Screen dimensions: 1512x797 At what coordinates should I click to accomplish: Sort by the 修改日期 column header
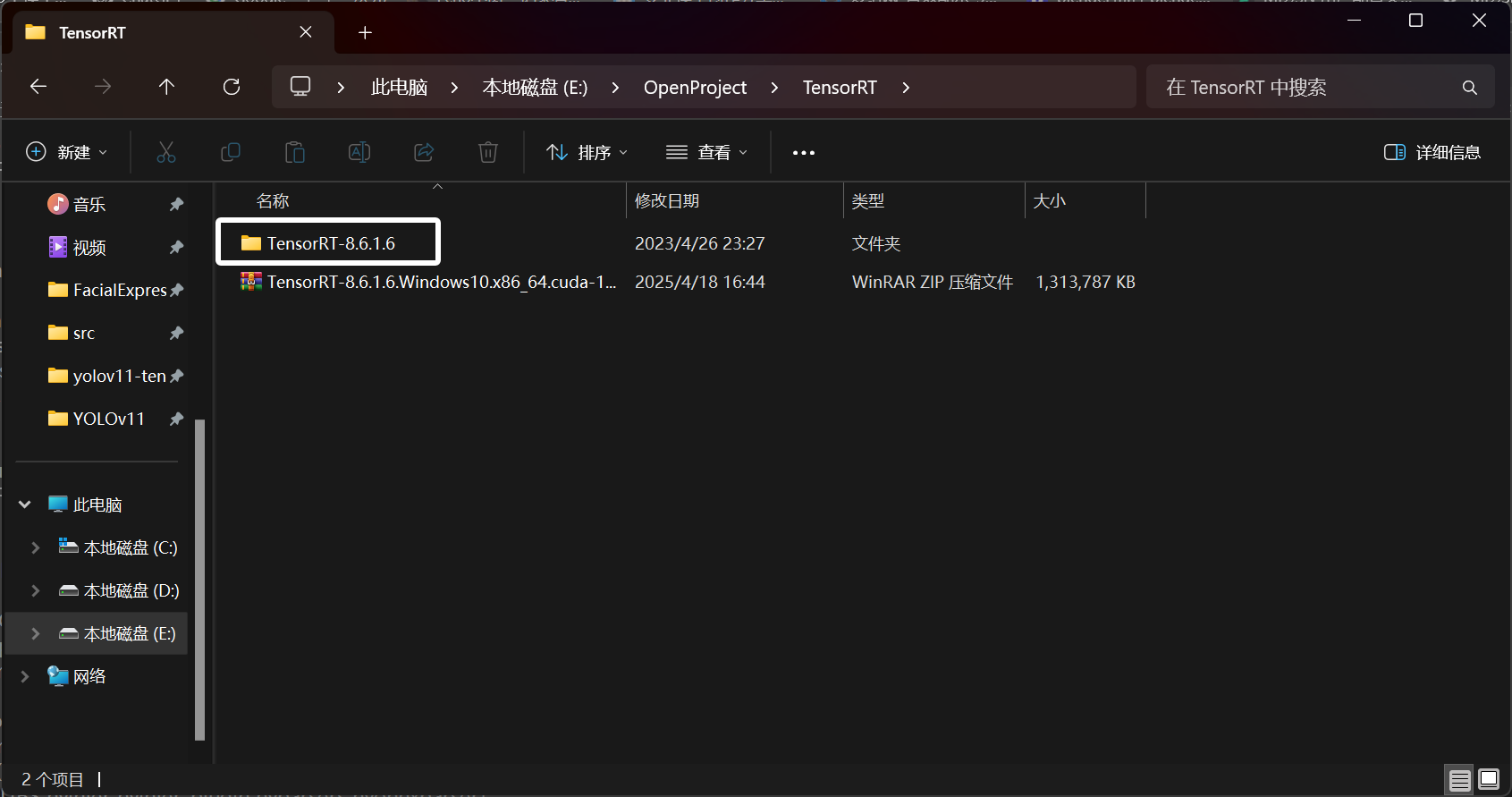click(x=735, y=201)
